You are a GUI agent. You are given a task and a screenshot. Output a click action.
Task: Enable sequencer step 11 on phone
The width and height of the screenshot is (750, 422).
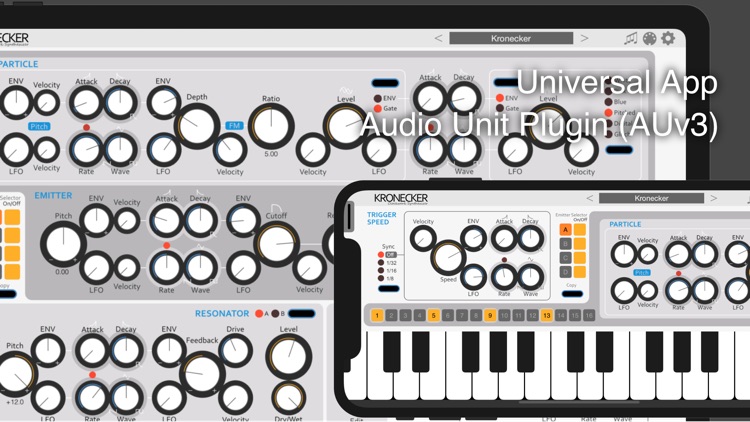tap(518, 315)
